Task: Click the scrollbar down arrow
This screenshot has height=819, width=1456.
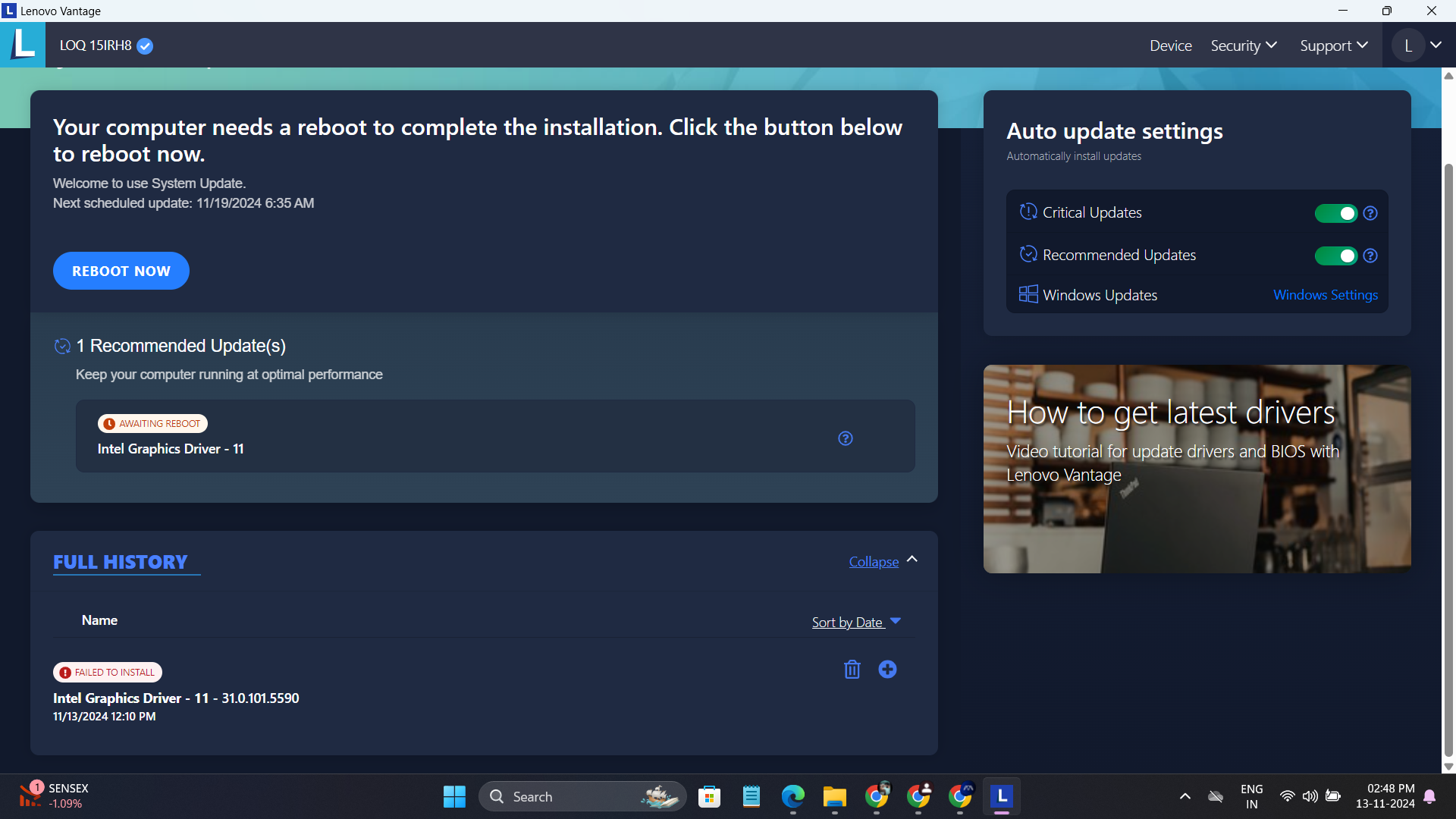Action: (1448, 767)
